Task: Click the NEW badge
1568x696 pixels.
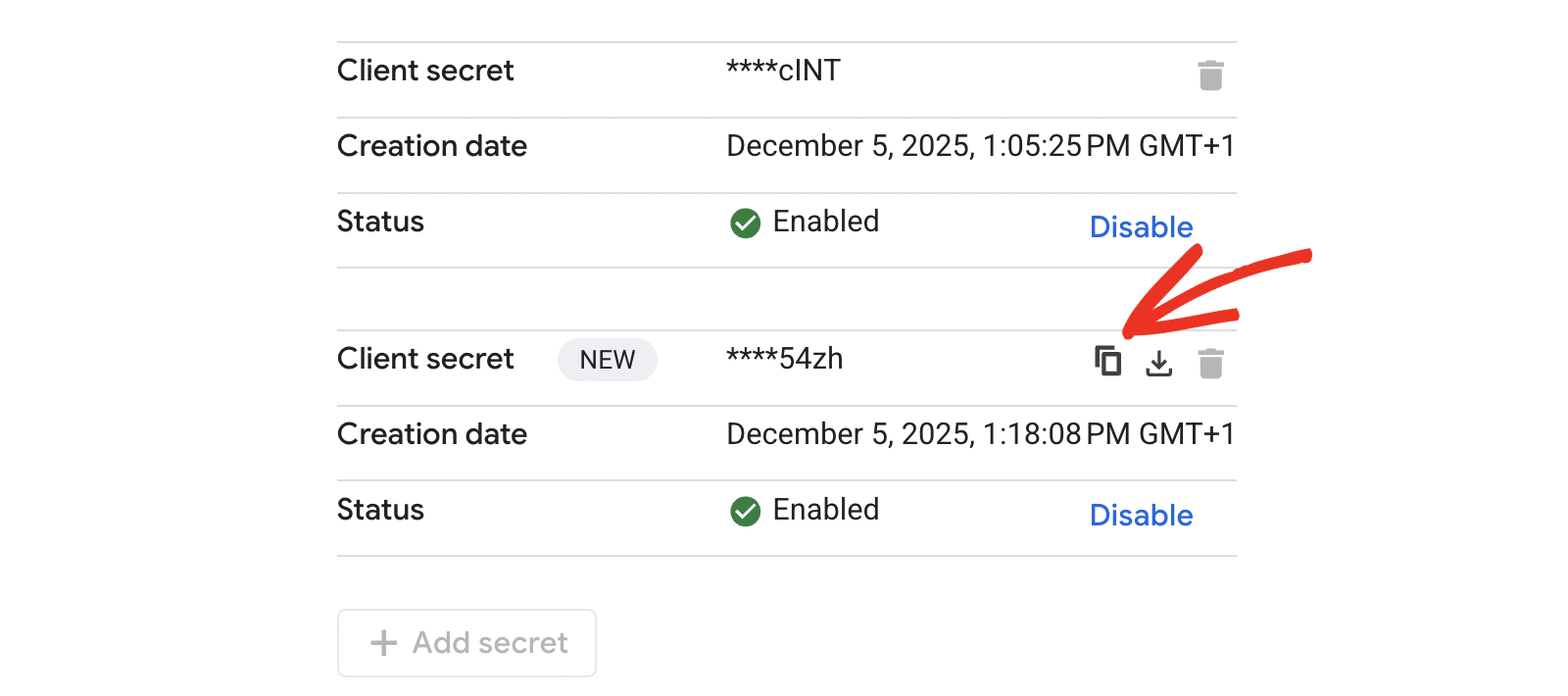Action: pyautogui.click(x=607, y=360)
